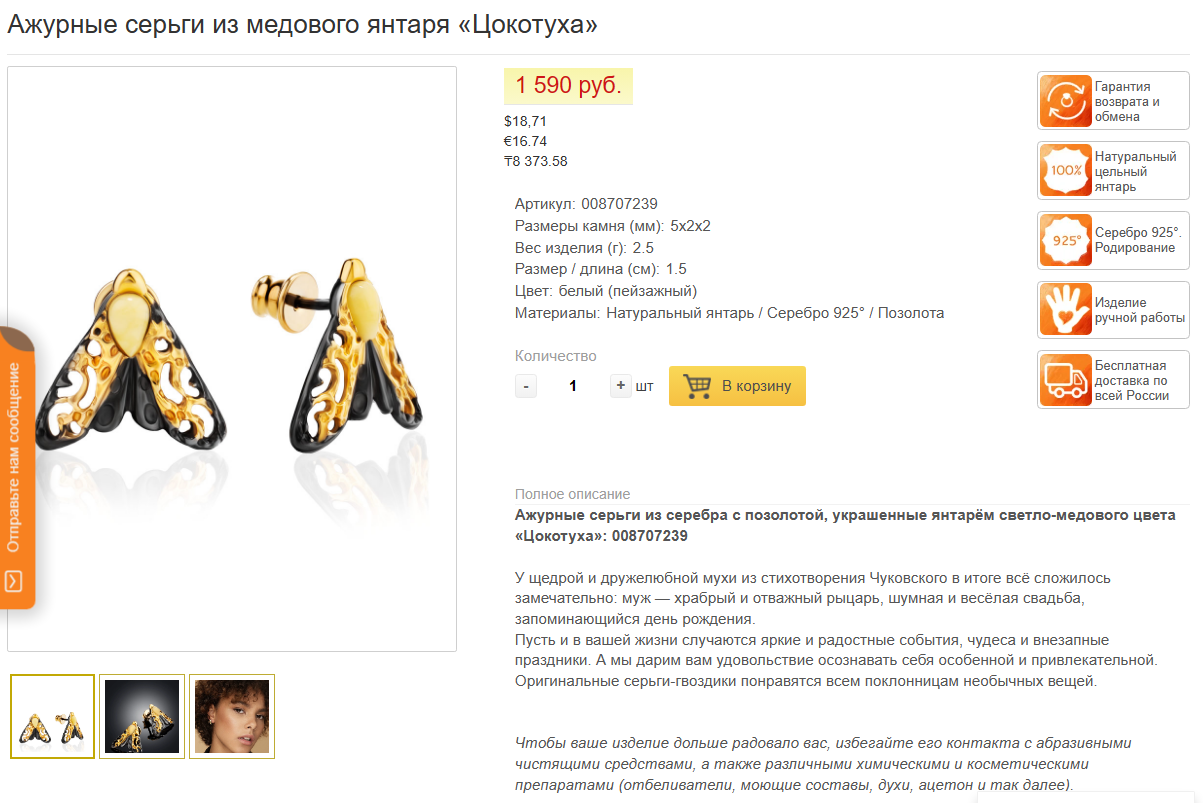
Task: Increase quantity with the plus button
Action: tap(621, 386)
